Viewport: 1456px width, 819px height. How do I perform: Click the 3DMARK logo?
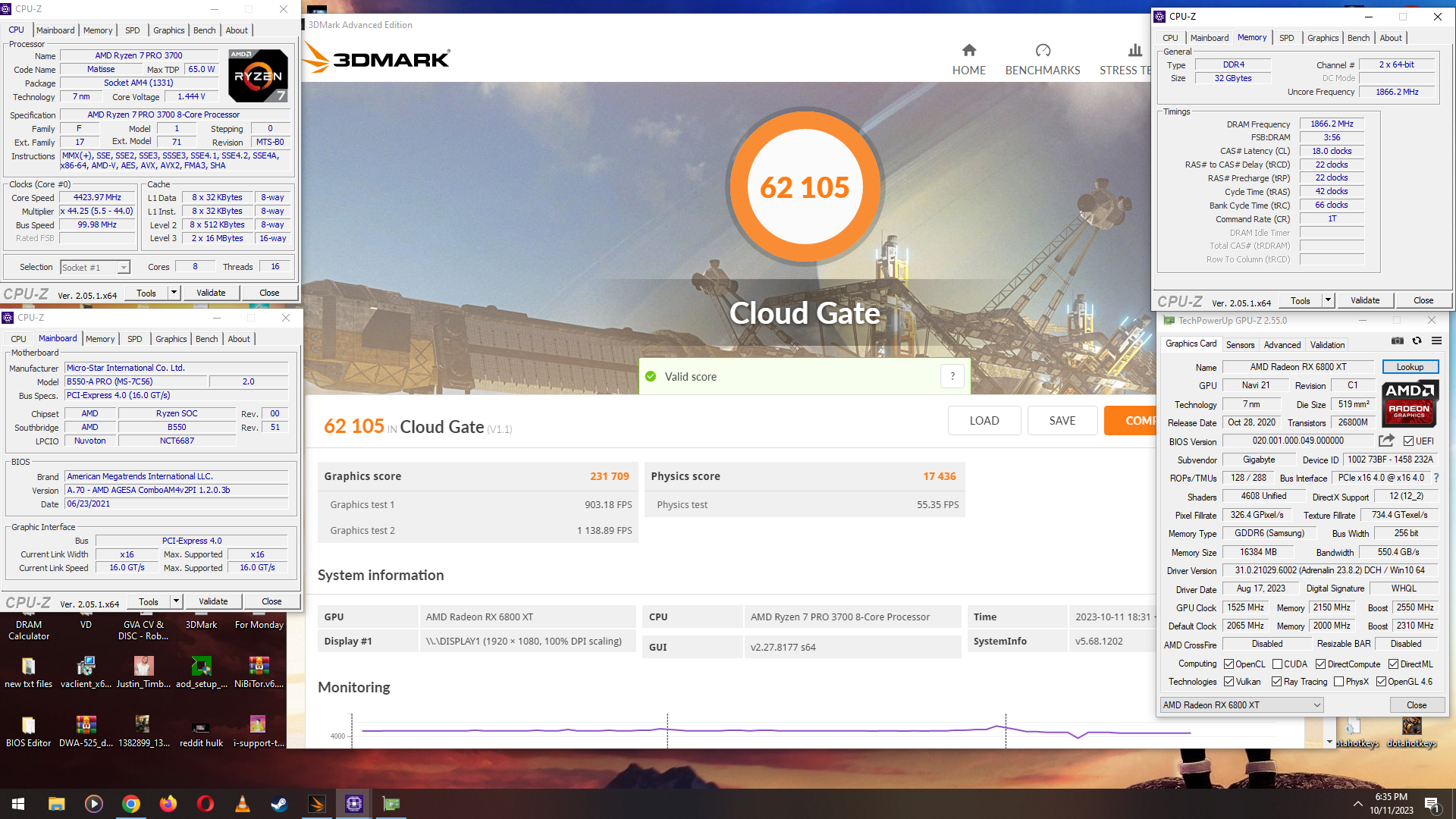tap(377, 58)
